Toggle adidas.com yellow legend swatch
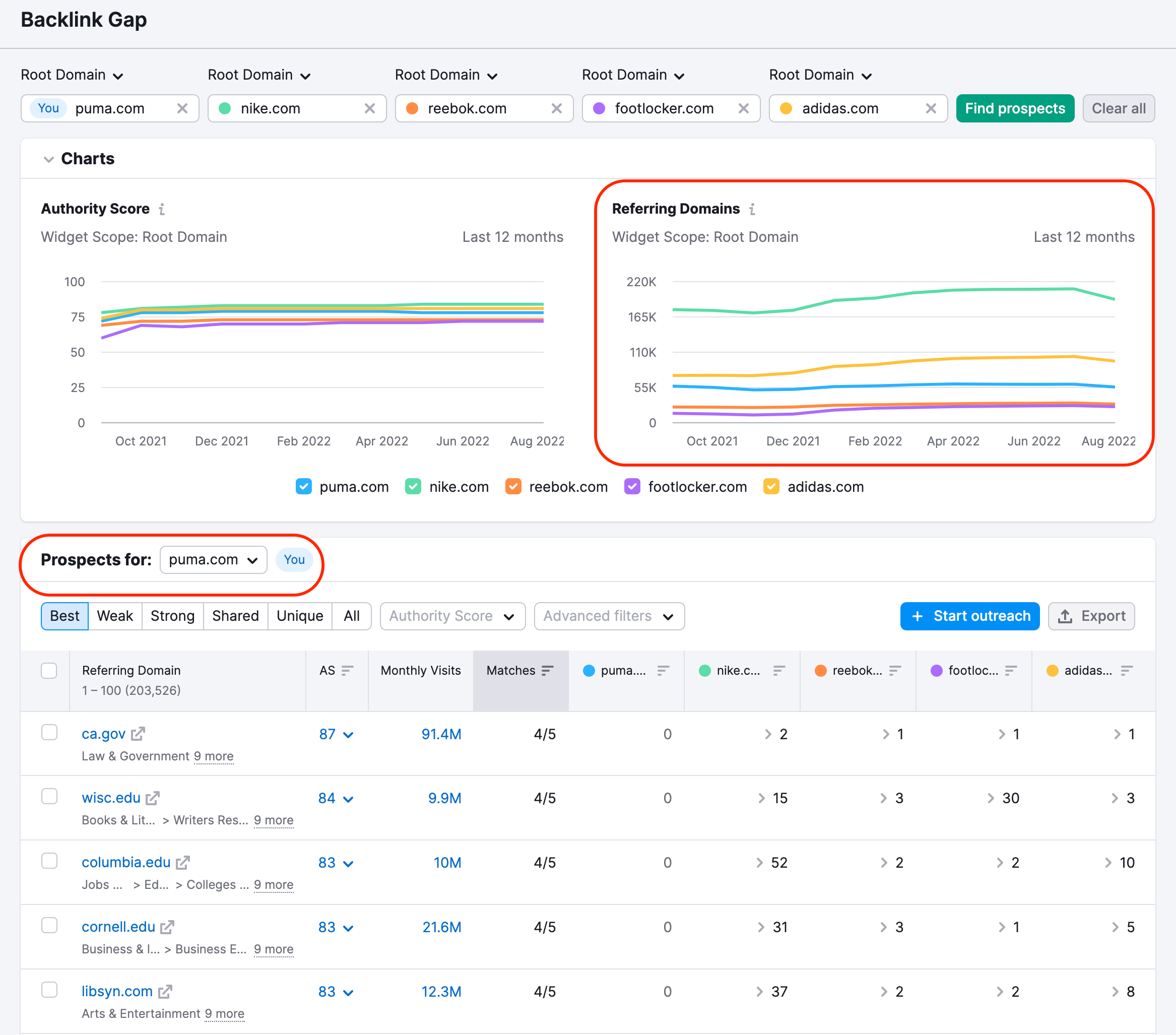 [x=771, y=487]
